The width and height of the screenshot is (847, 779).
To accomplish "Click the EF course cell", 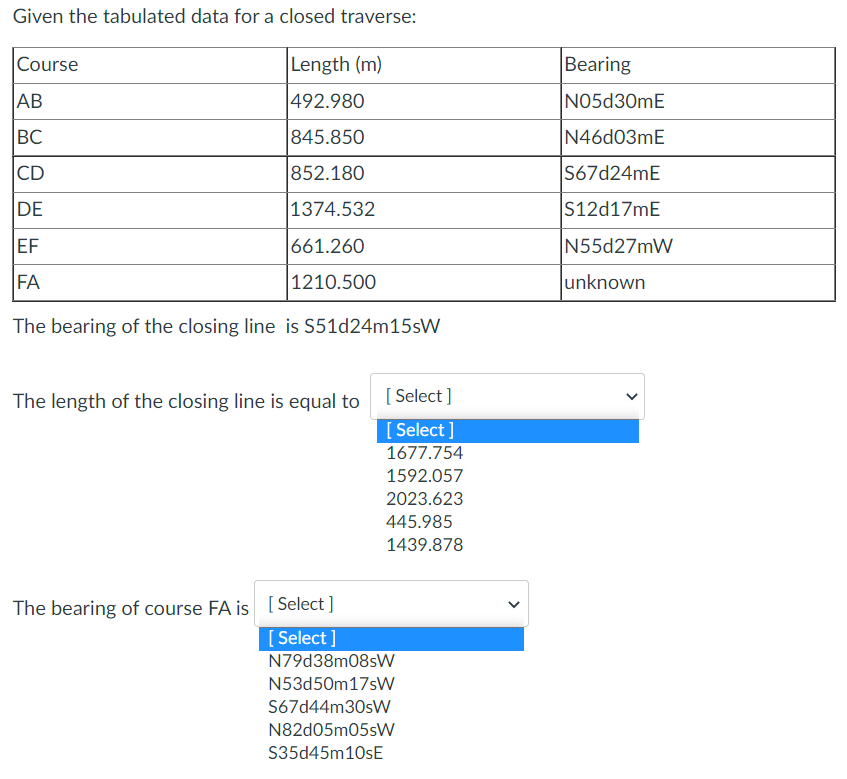I will [150, 246].
